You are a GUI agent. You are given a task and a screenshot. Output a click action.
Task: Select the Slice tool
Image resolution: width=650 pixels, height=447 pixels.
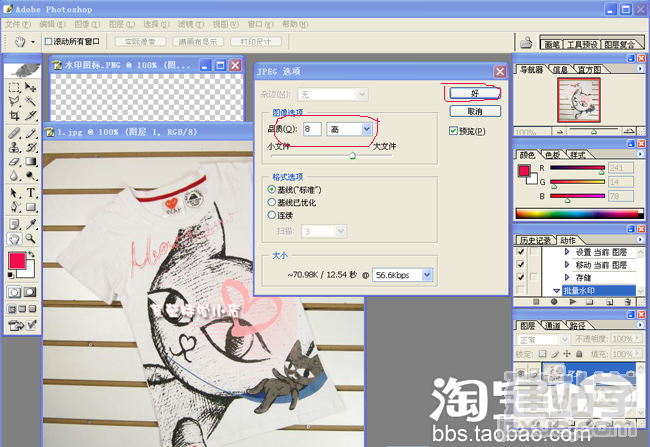tap(30, 115)
